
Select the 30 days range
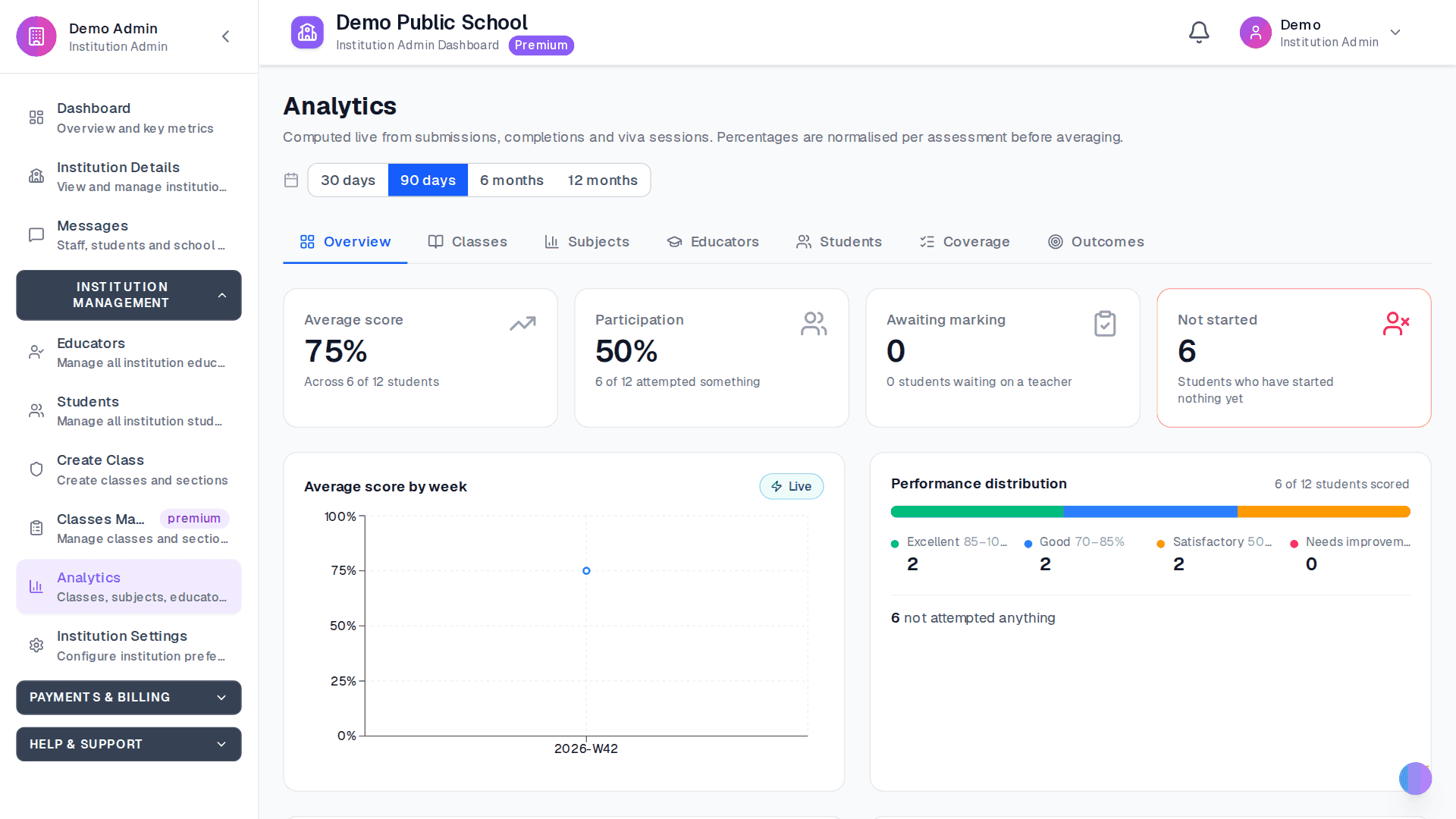pos(348,180)
